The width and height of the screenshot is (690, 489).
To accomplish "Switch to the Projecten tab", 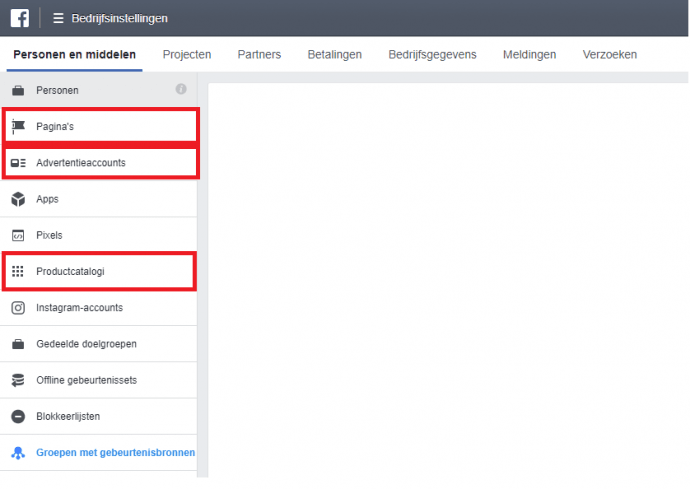I will pos(187,55).
